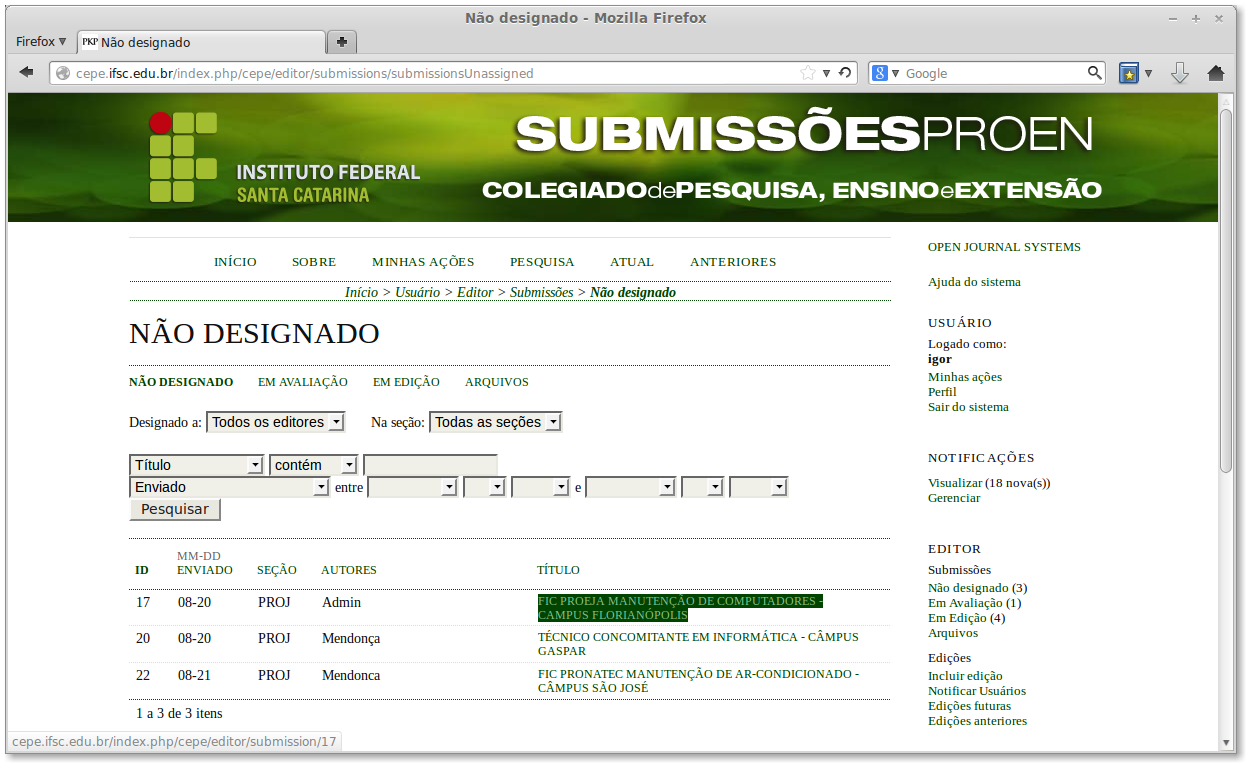This screenshot has height=763, width=1246.
Task: Open the 'Título' search field dropdown
Action: 196,465
